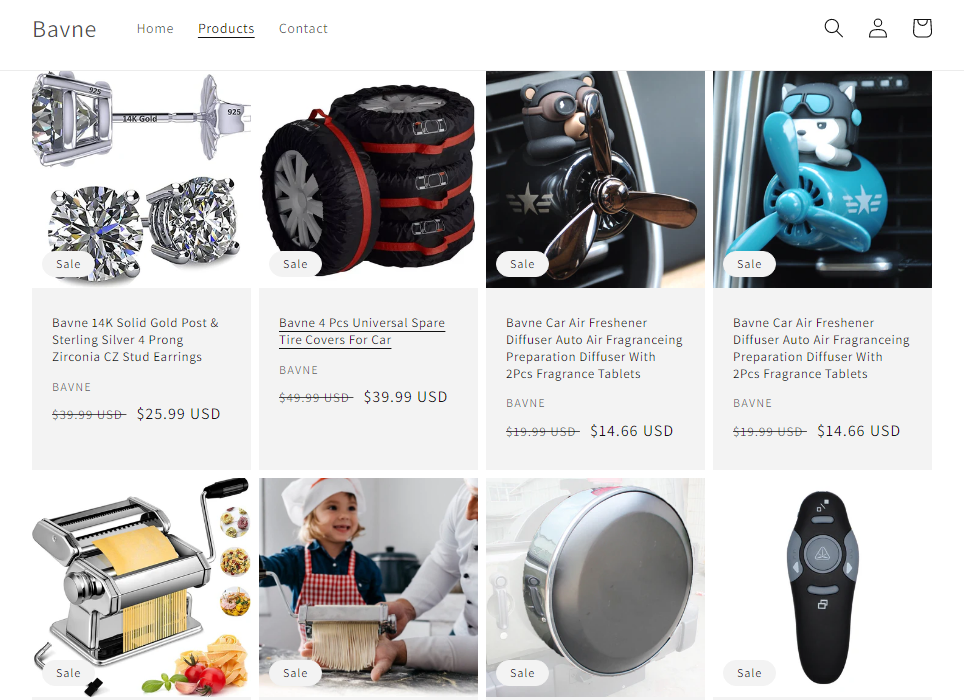This screenshot has height=700, width=964.
Task: Open the brown bear air freshener image
Action: [595, 179]
